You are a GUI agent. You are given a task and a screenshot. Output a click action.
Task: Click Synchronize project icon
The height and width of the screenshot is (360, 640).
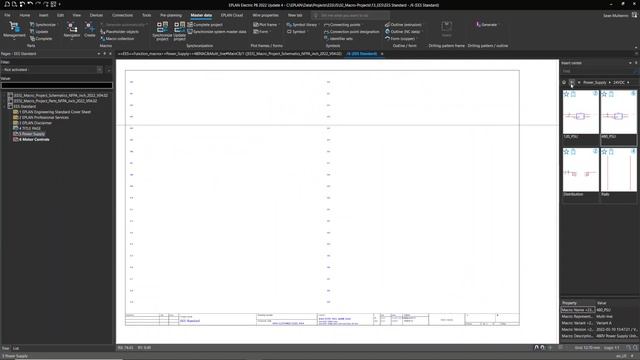(x=162, y=31)
